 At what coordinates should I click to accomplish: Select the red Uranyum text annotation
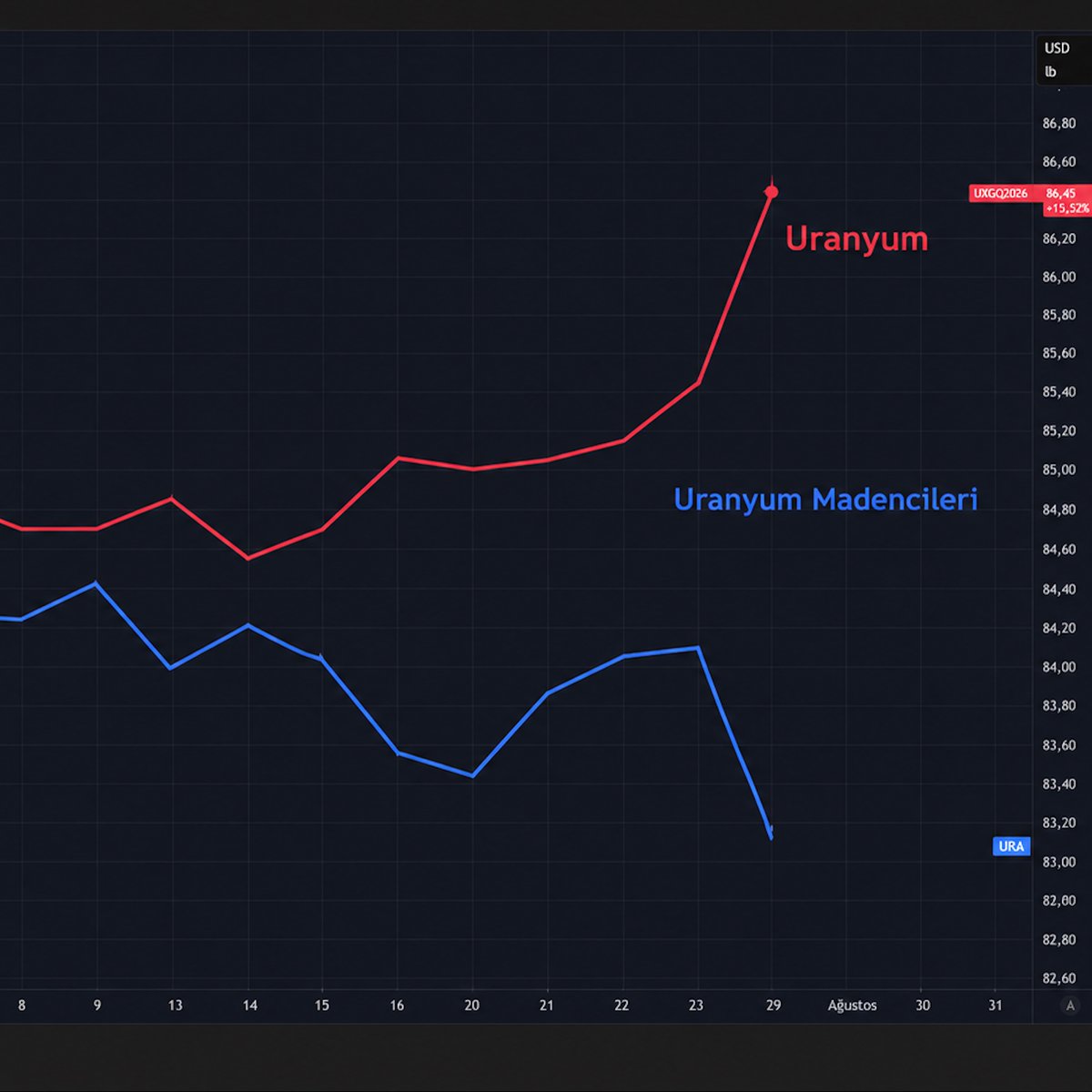tap(856, 239)
